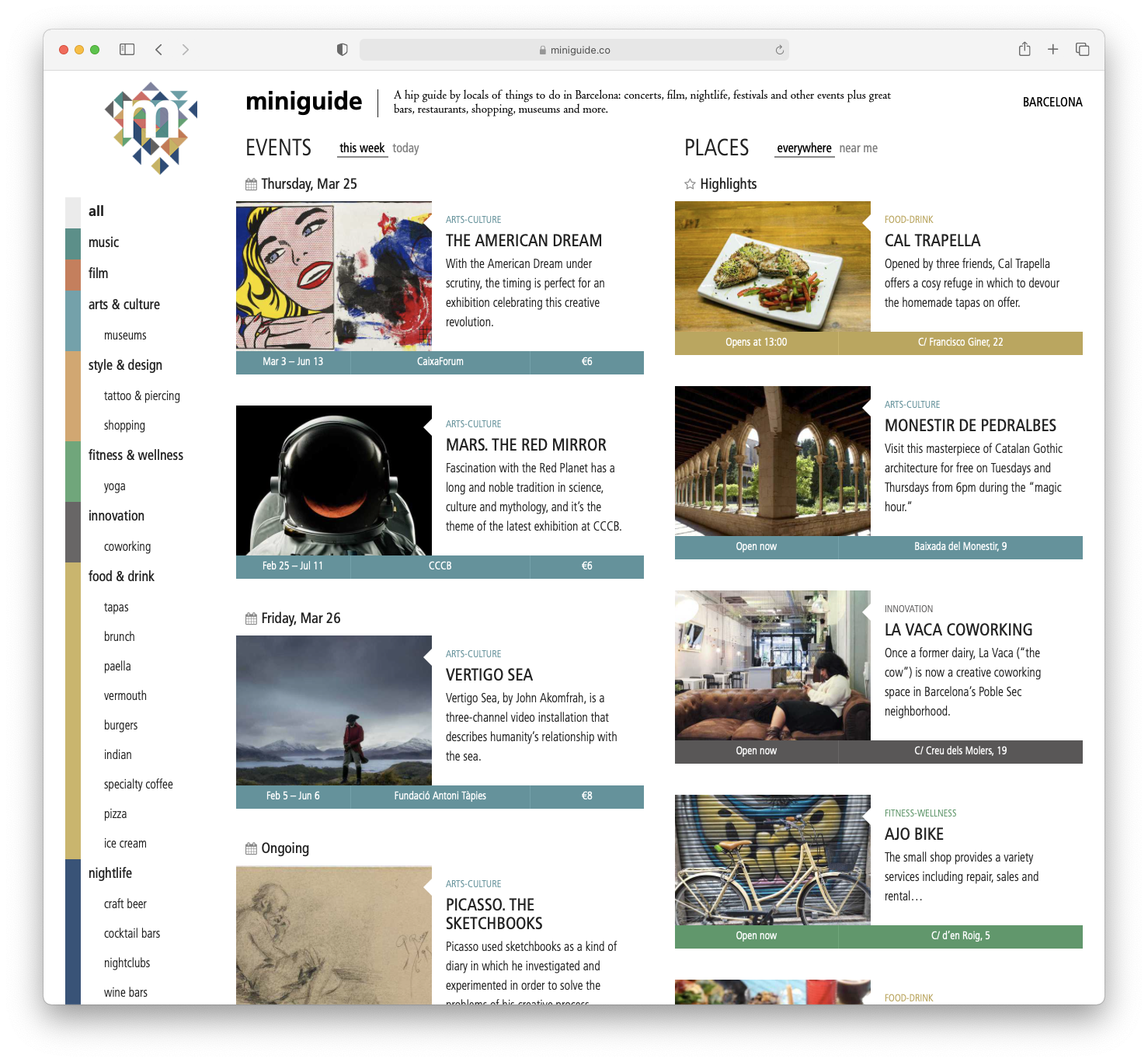The image size is (1148, 1062).
Task: Open the Cal Trapella place link
Action: [x=932, y=241]
